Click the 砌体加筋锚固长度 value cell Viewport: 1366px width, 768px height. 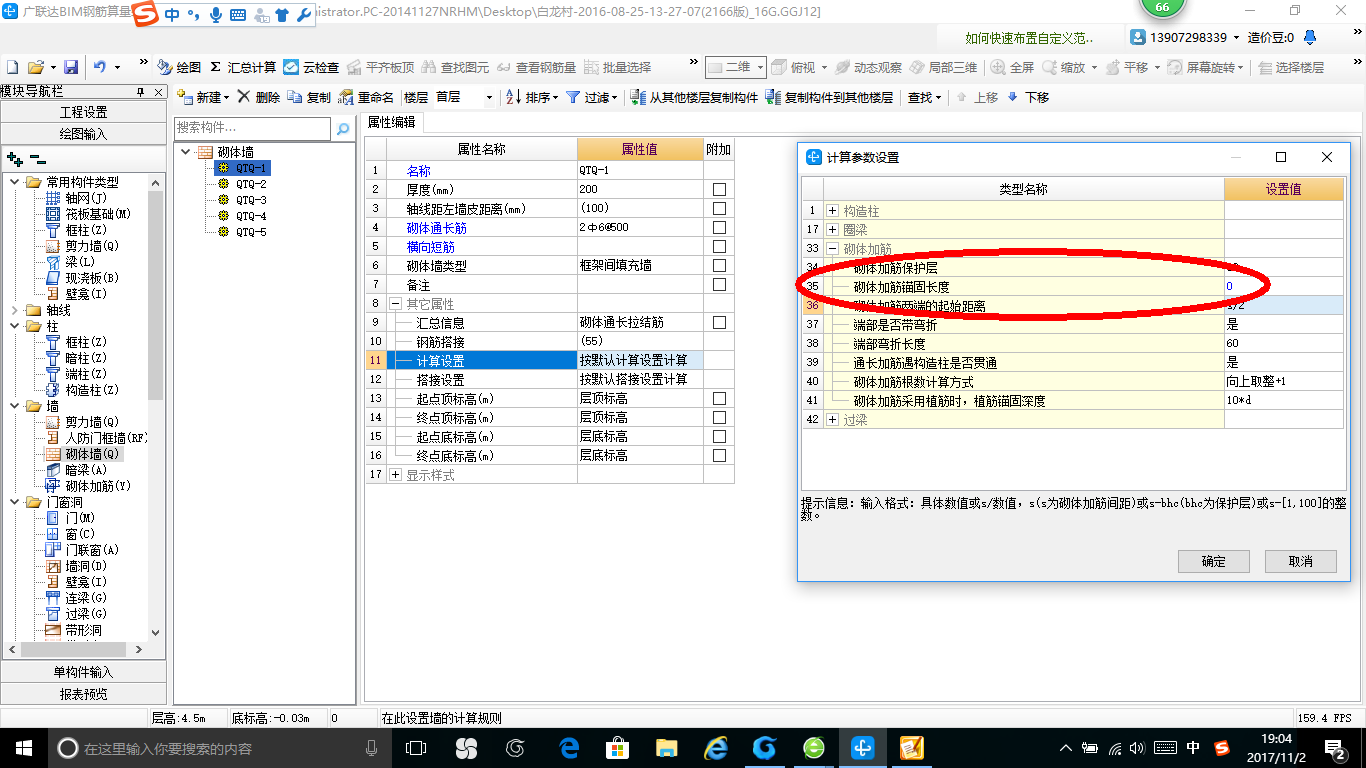(1283, 287)
